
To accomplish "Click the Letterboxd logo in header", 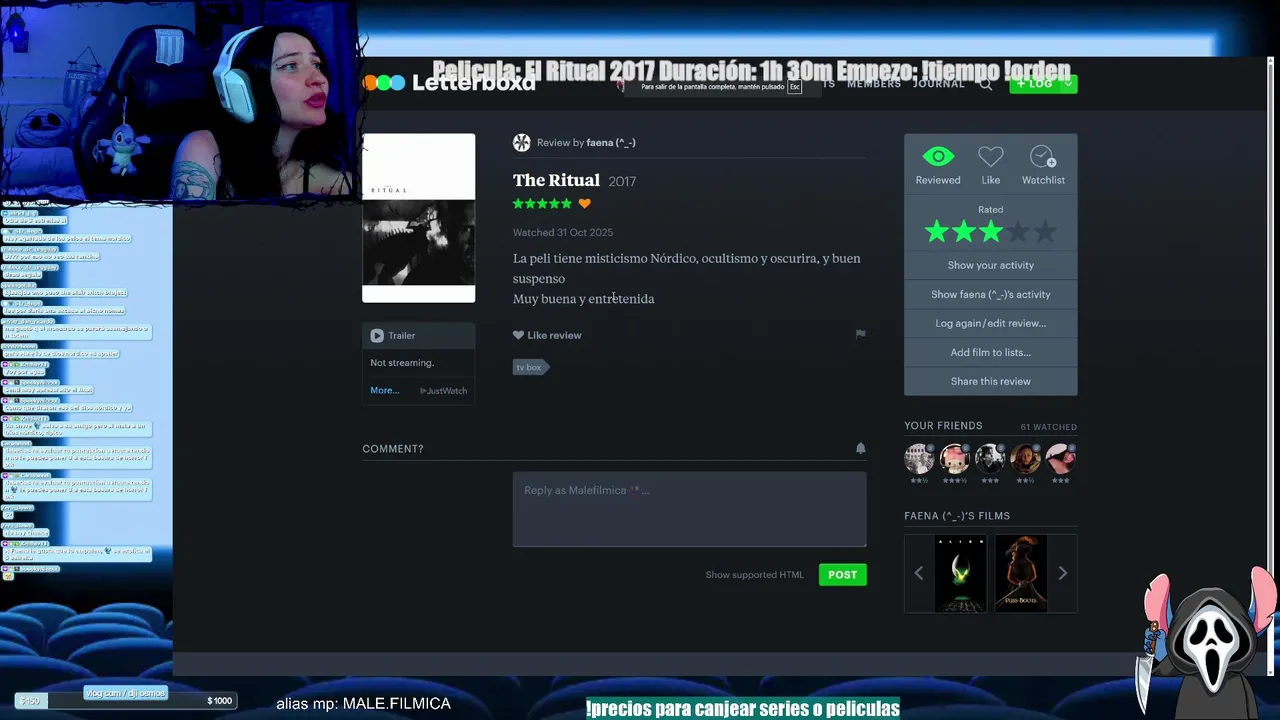I will [449, 84].
